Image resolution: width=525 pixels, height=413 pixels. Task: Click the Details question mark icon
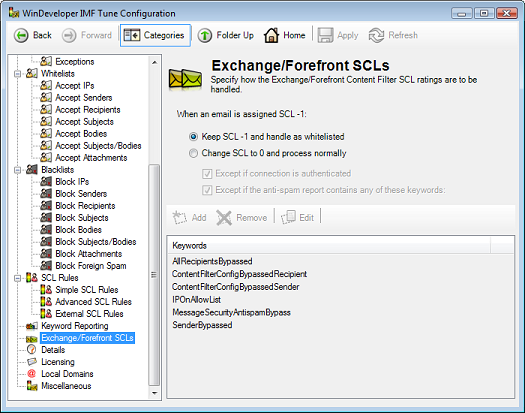pyautogui.click(x=31, y=349)
